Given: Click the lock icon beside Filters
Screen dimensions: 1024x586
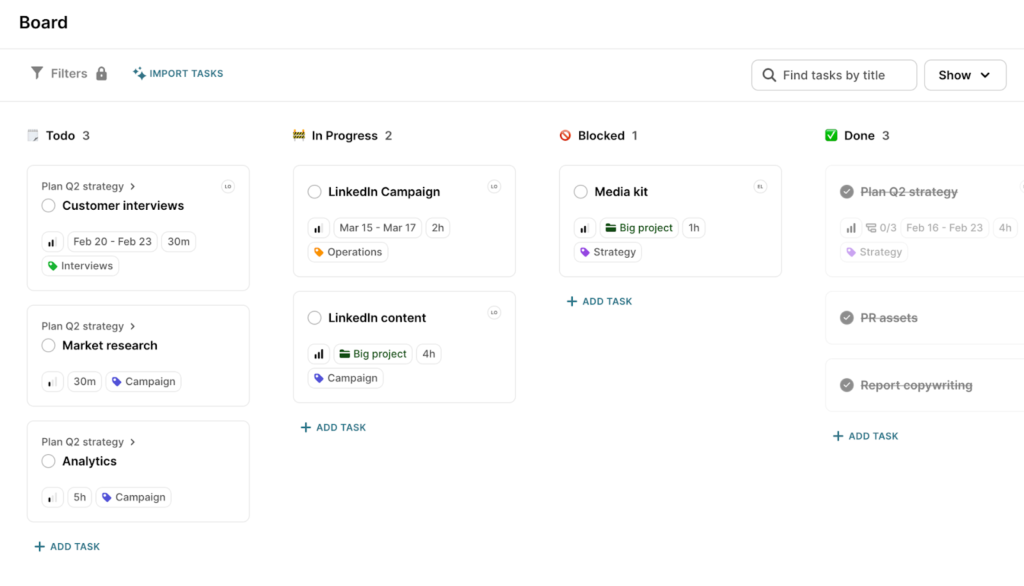Looking at the screenshot, I should click(x=101, y=73).
